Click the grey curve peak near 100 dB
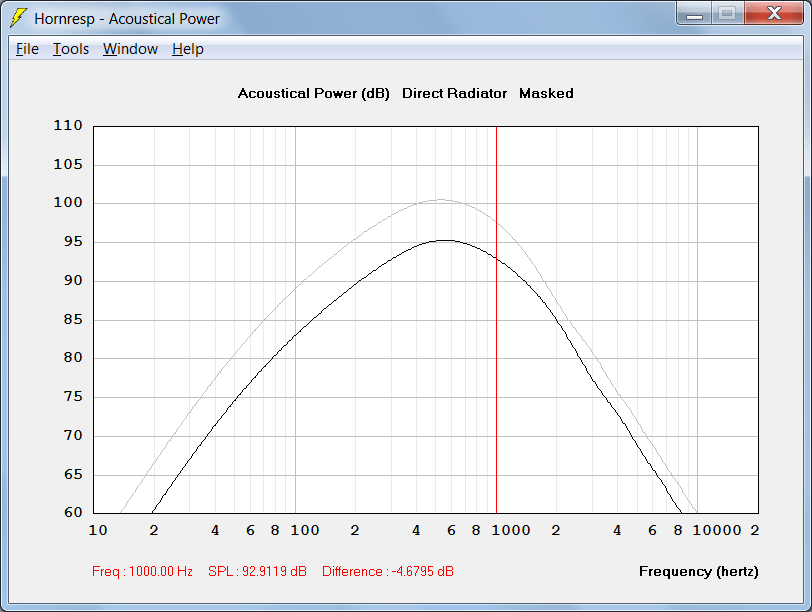 [x=440, y=199]
